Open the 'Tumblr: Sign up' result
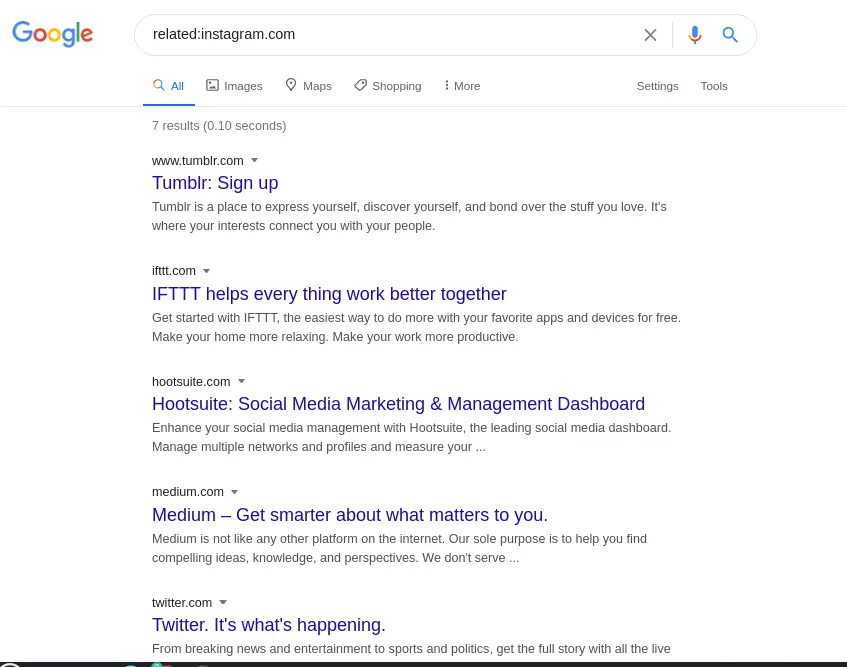The height and width of the screenshot is (667, 847). [x=215, y=183]
